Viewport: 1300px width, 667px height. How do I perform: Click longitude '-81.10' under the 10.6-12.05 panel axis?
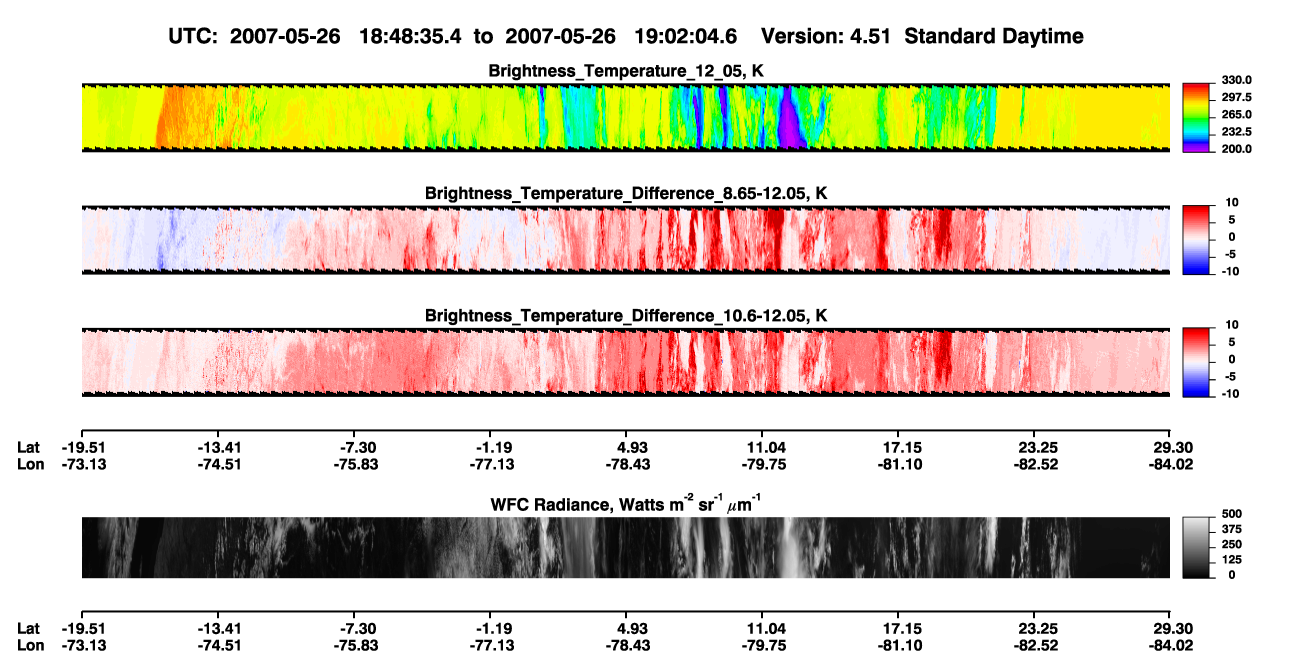[x=899, y=464]
